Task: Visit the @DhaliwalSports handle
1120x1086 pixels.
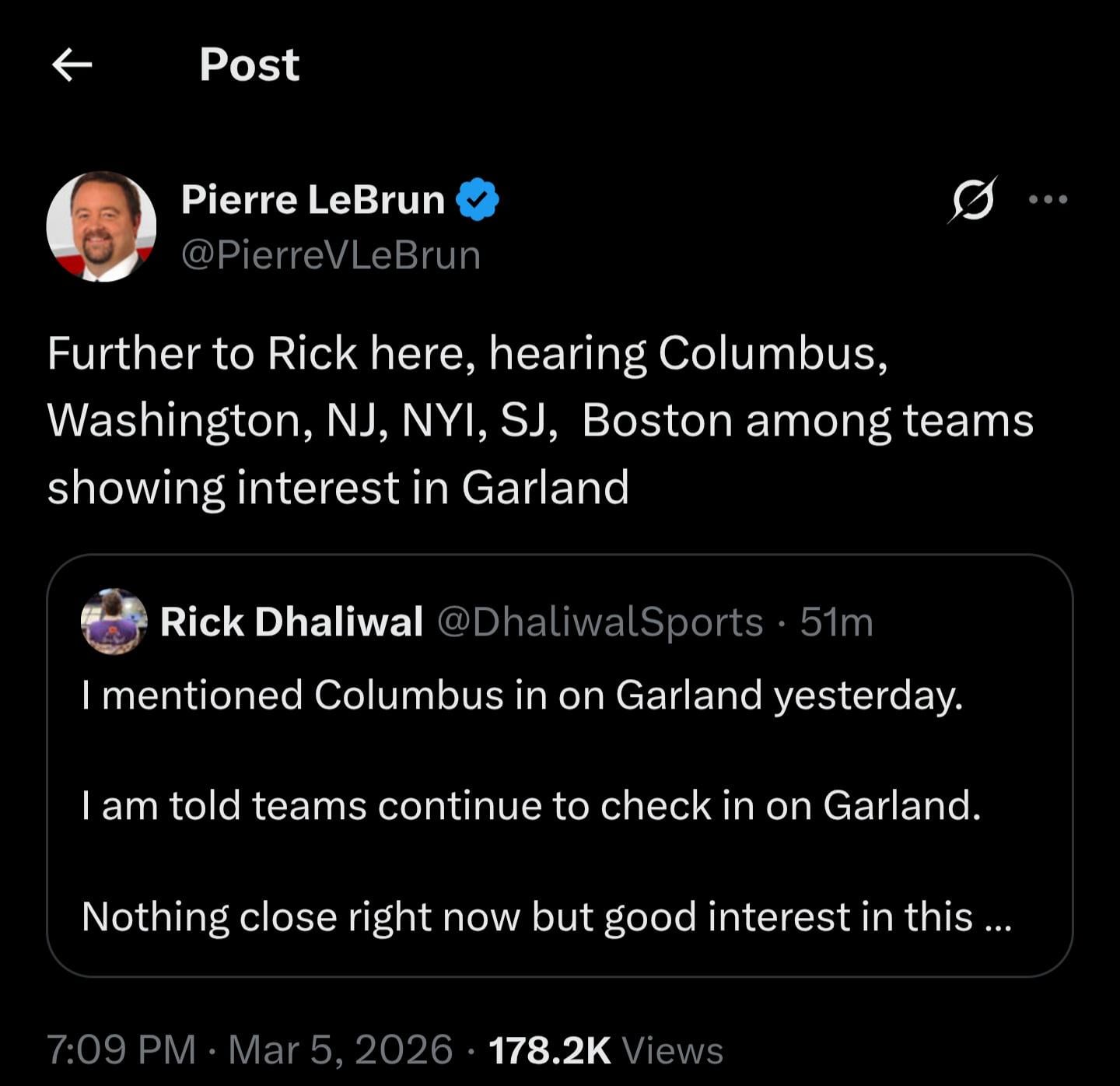Action: [600, 622]
